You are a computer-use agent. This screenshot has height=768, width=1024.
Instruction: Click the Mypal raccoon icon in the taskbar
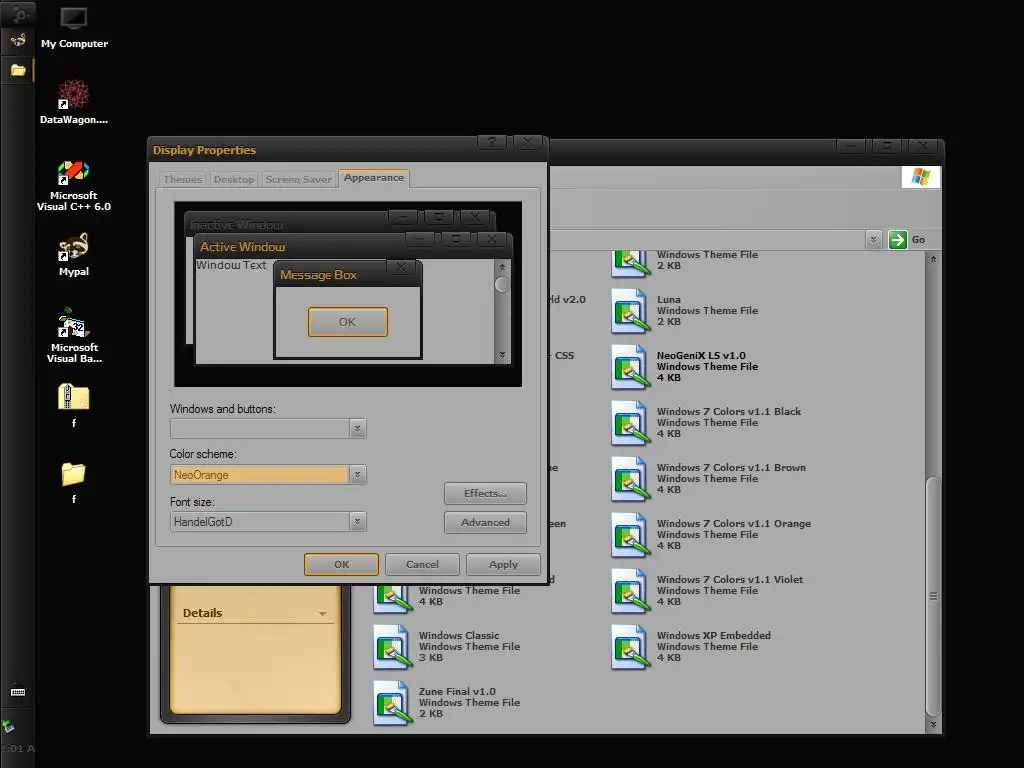point(18,40)
